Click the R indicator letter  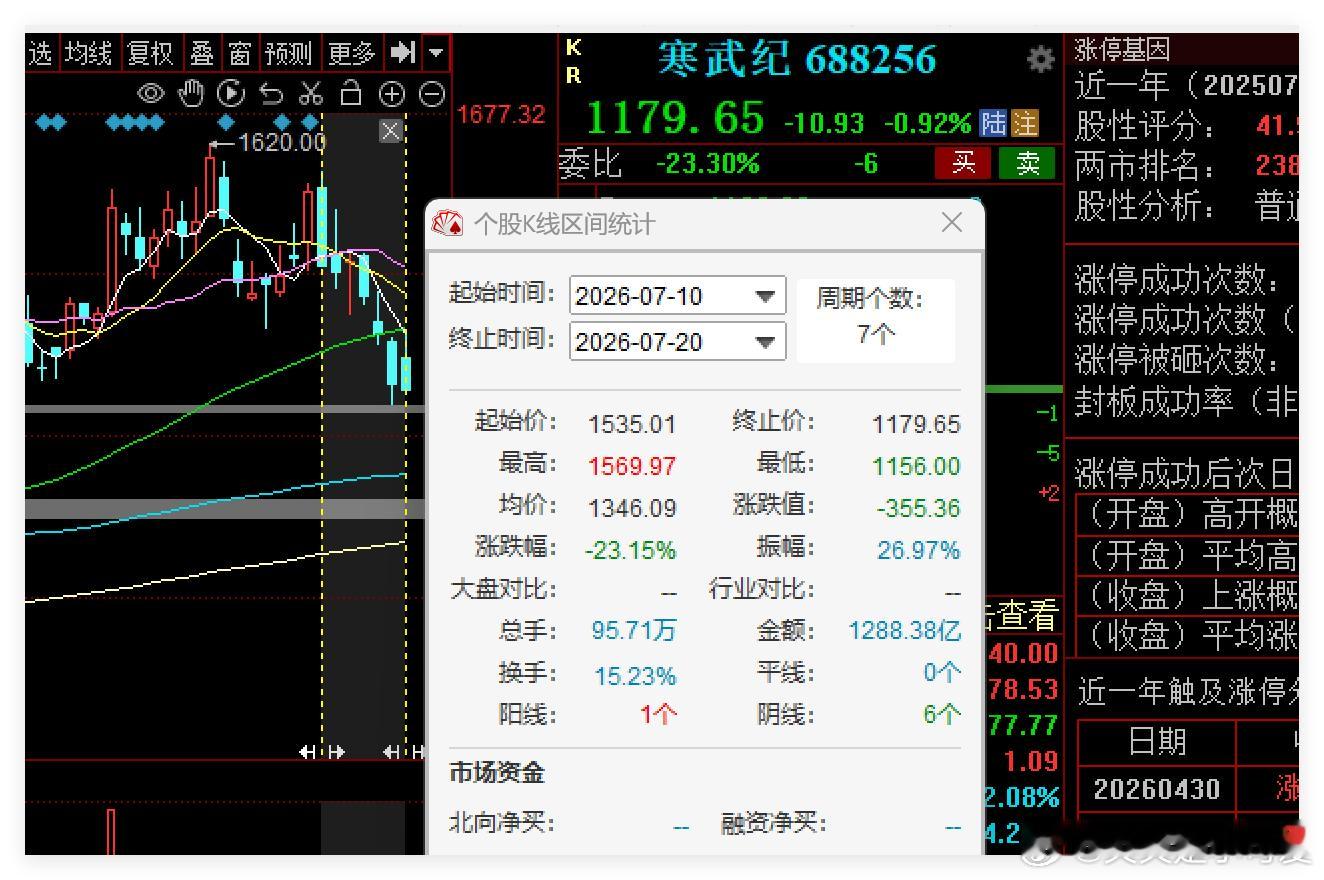point(573,75)
